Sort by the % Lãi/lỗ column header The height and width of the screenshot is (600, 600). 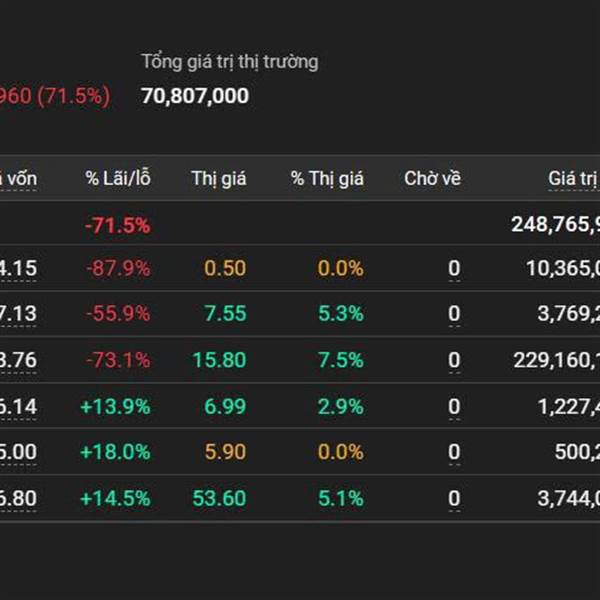point(117,179)
